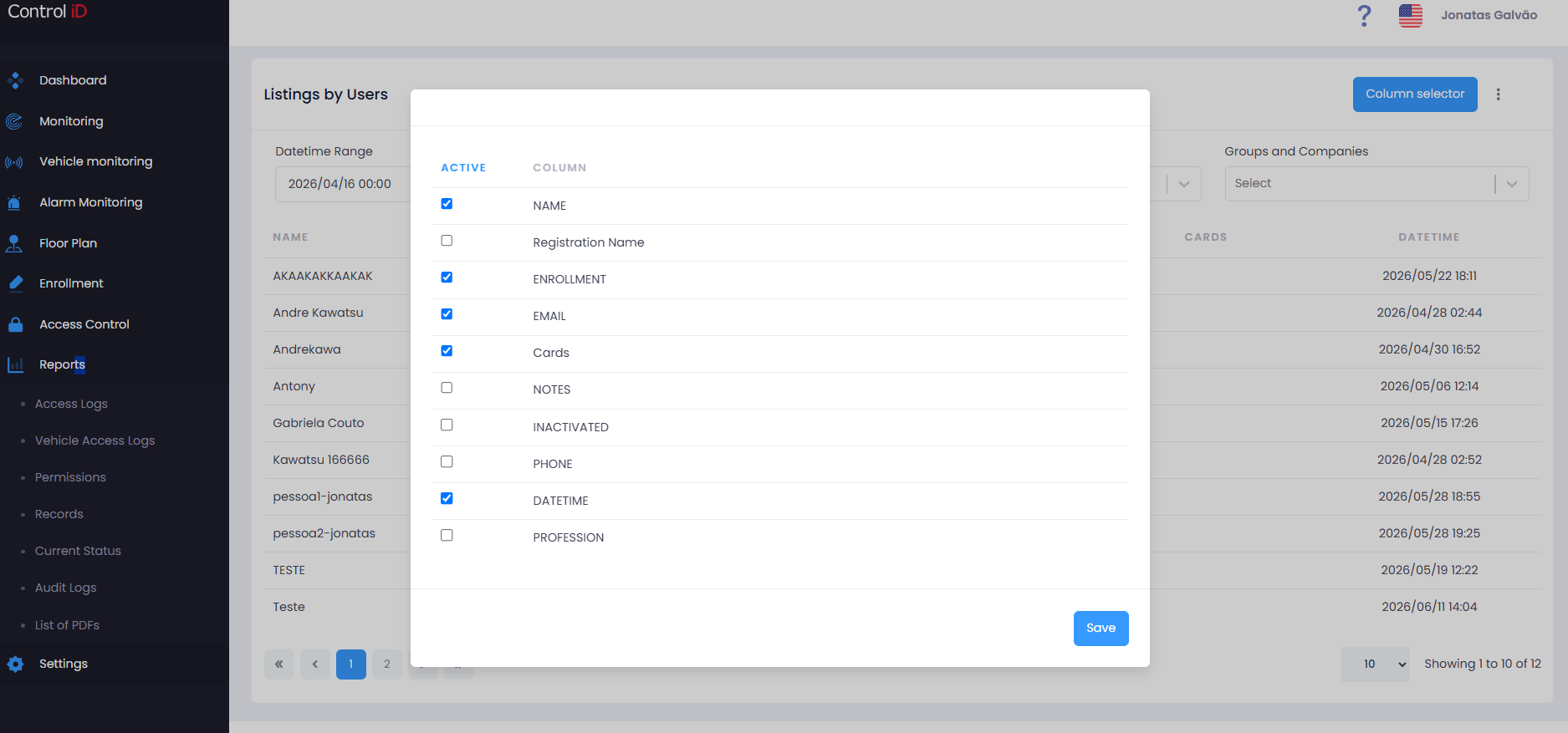
Task: Click the Enrollment pencil icon
Action: tap(15, 283)
